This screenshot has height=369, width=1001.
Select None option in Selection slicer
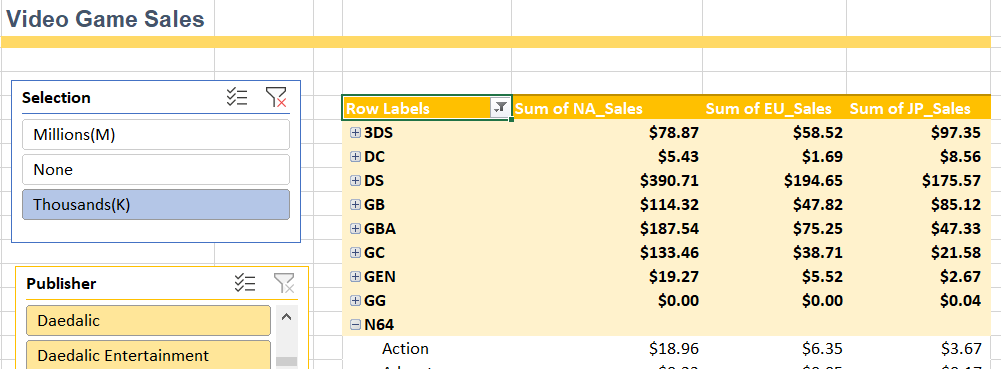coord(156,170)
